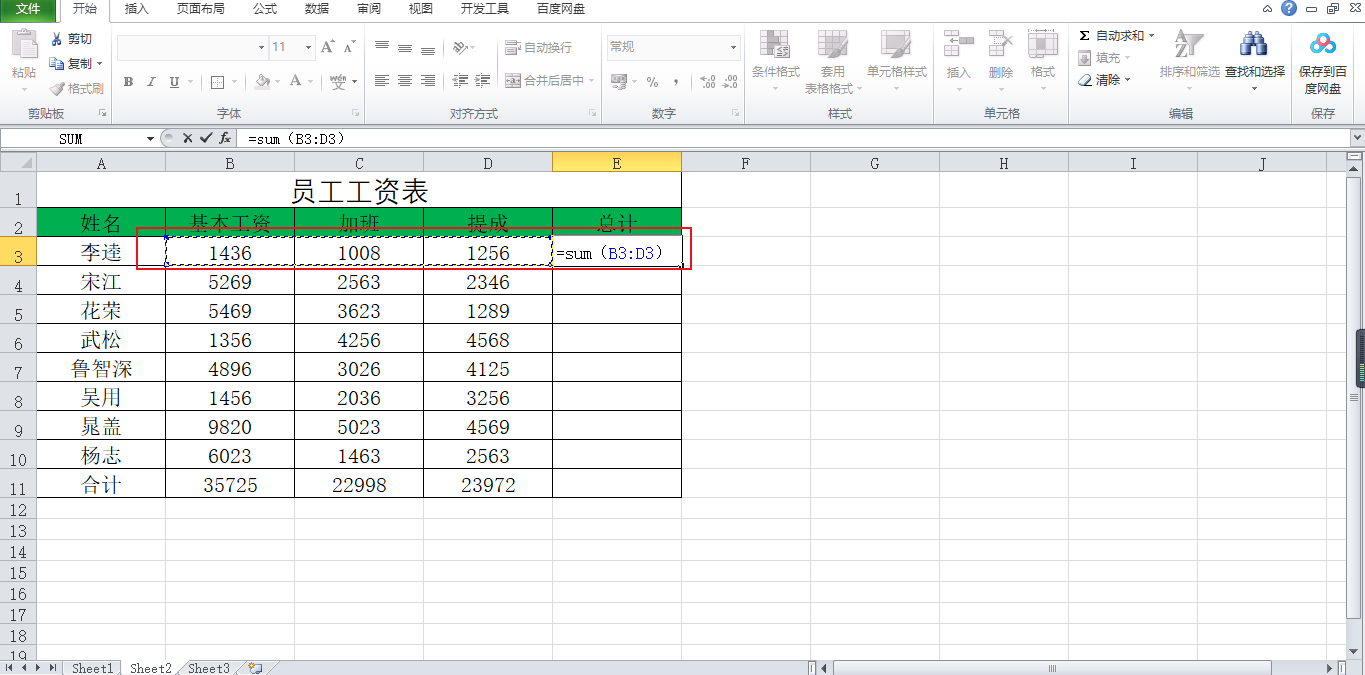This screenshot has height=675, width=1365.
Task: Toggle align text right
Action: [x=428, y=81]
